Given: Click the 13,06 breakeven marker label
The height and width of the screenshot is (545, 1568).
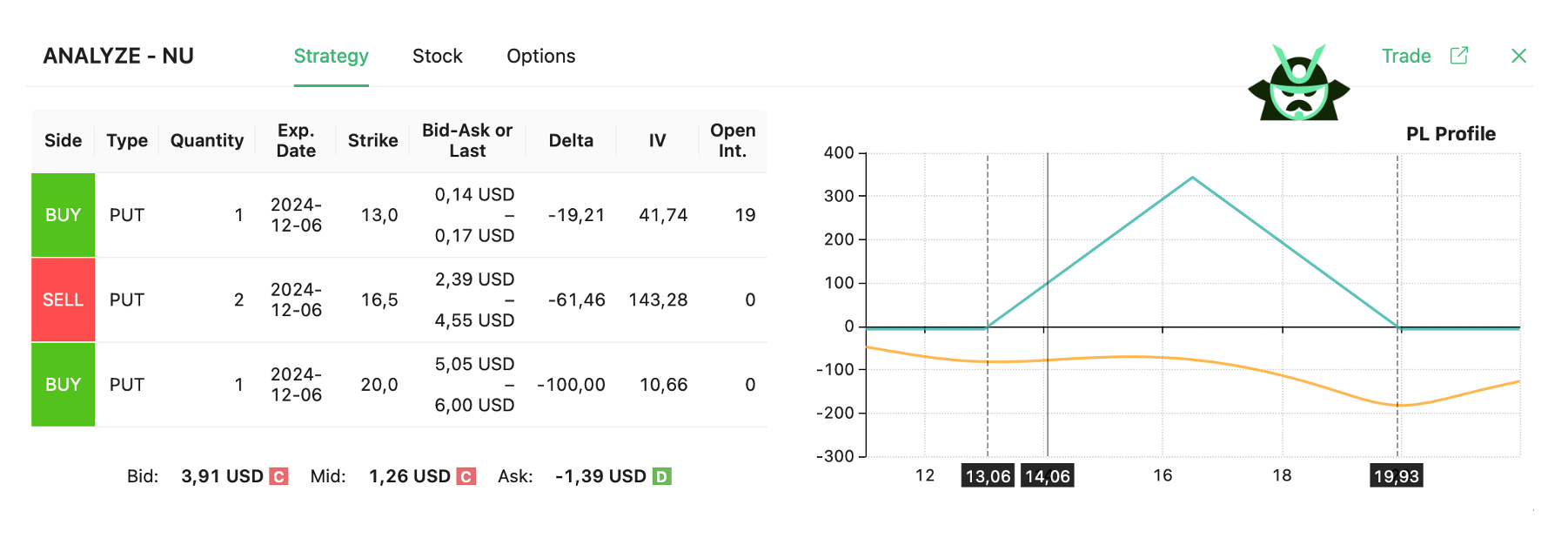Looking at the screenshot, I should (988, 476).
